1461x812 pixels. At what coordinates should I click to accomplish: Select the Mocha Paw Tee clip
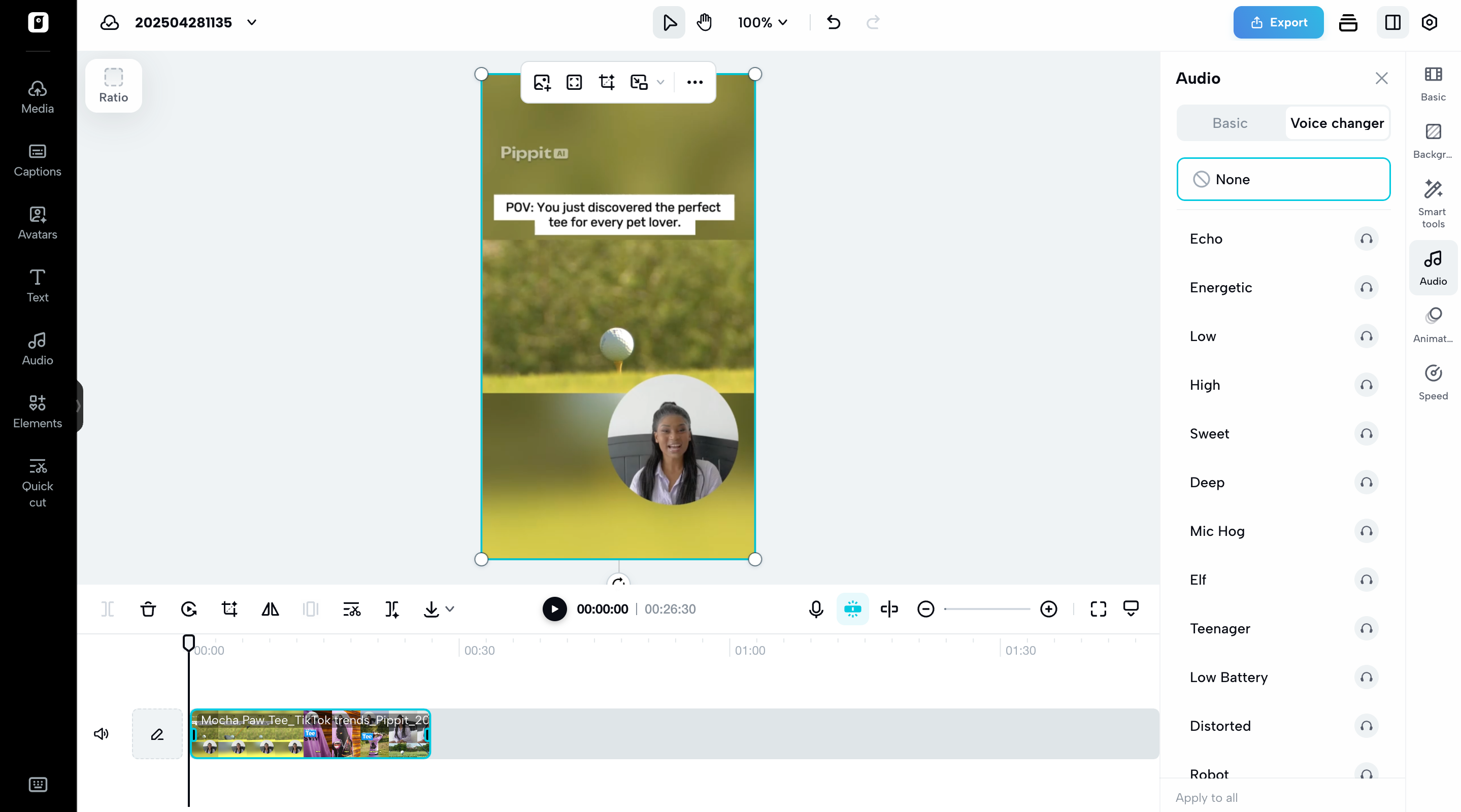(311, 734)
